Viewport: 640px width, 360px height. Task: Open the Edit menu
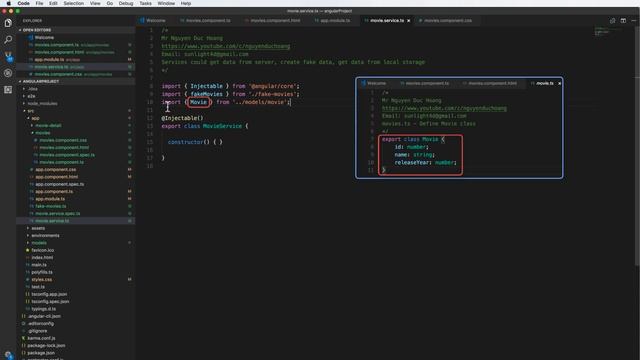pyautogui.click(x=53, y=3)
